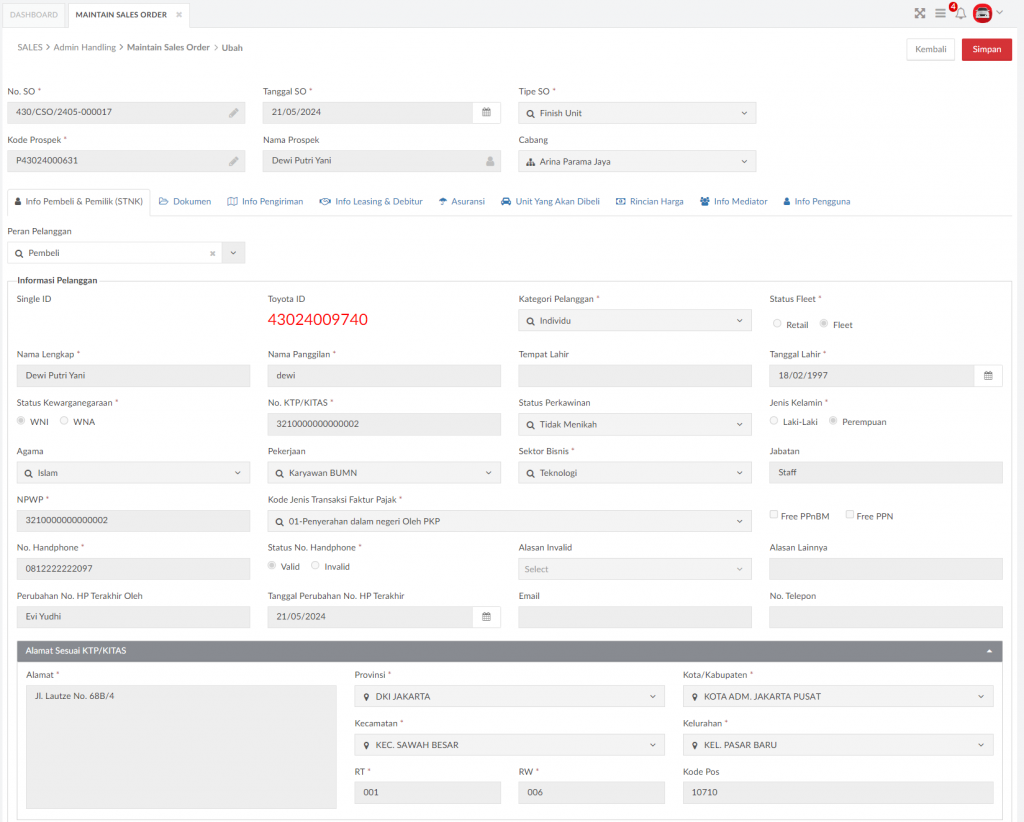
Task: Click the Kode Pos input field
Action: tap(838, 793)
